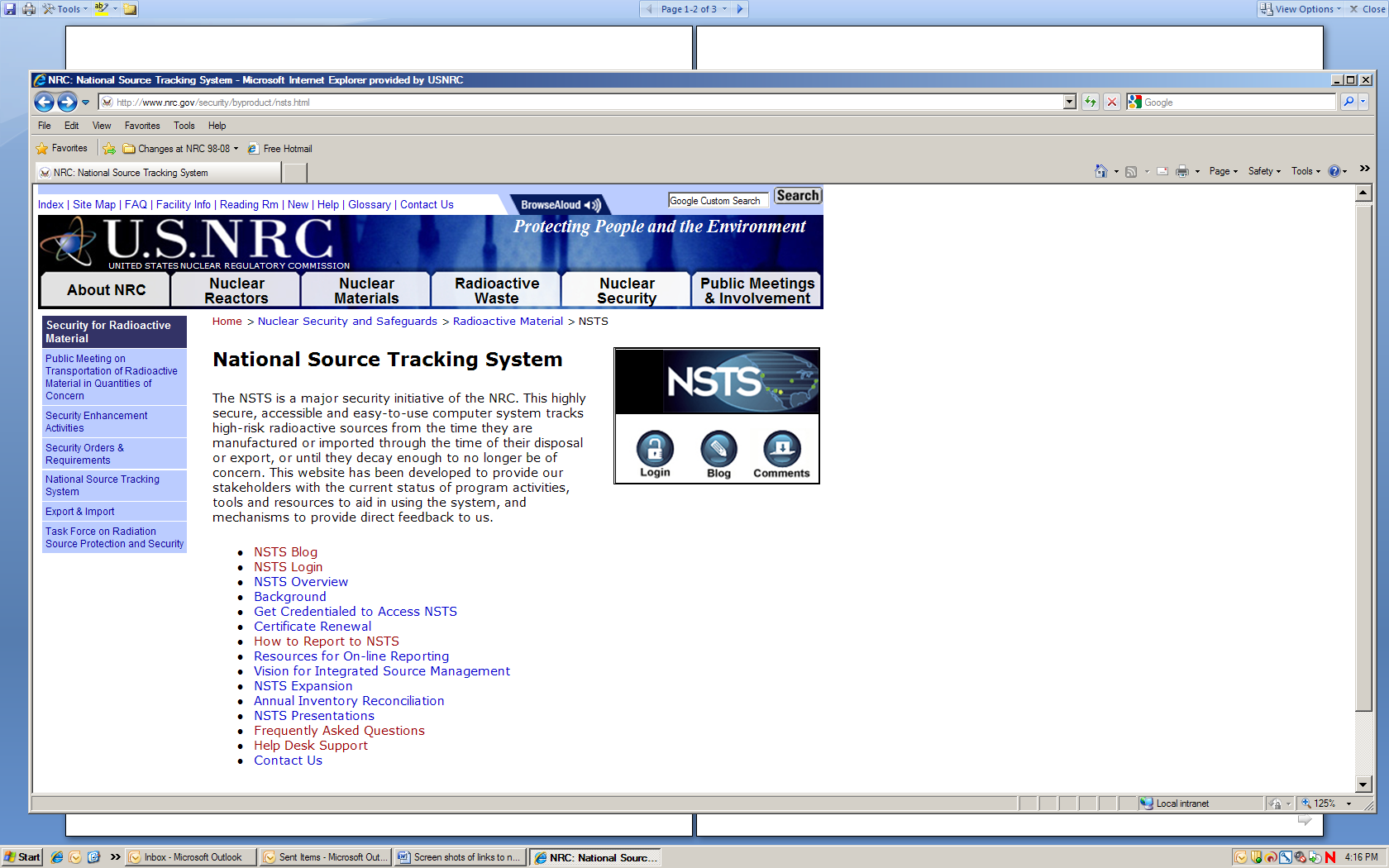
Task: Click the Internet Explorer quick launch icon
Action: tap(57, 857)
